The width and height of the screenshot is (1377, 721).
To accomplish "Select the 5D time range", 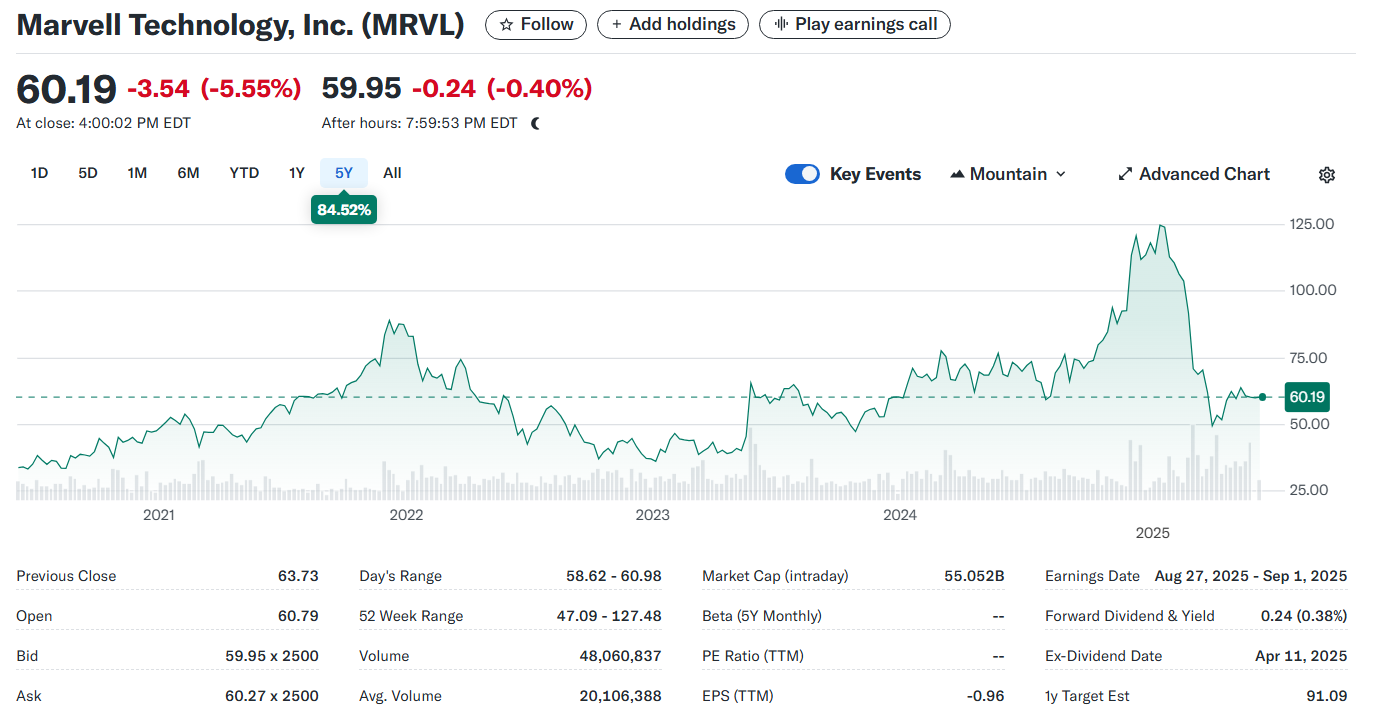I will point(88,173).
